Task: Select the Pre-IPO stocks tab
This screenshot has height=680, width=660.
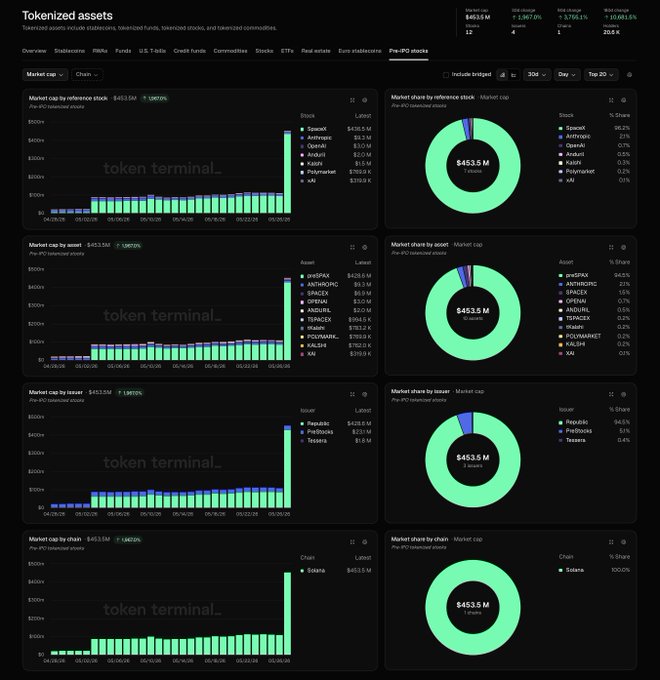Action: [408, 51]
